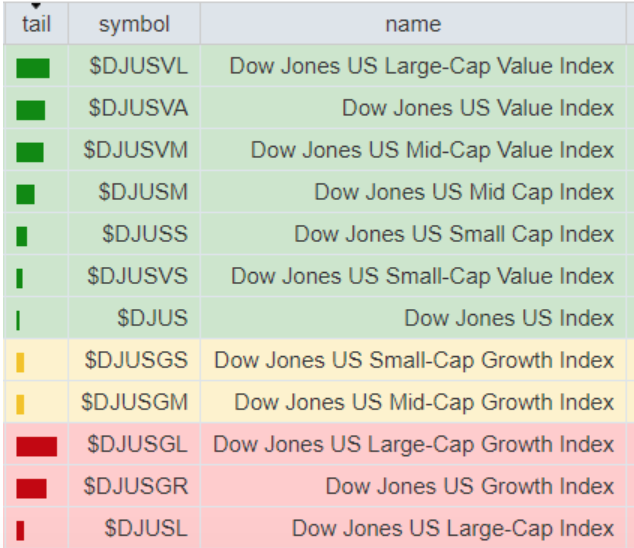Click the symbol column header

click(x=134, y=24)
